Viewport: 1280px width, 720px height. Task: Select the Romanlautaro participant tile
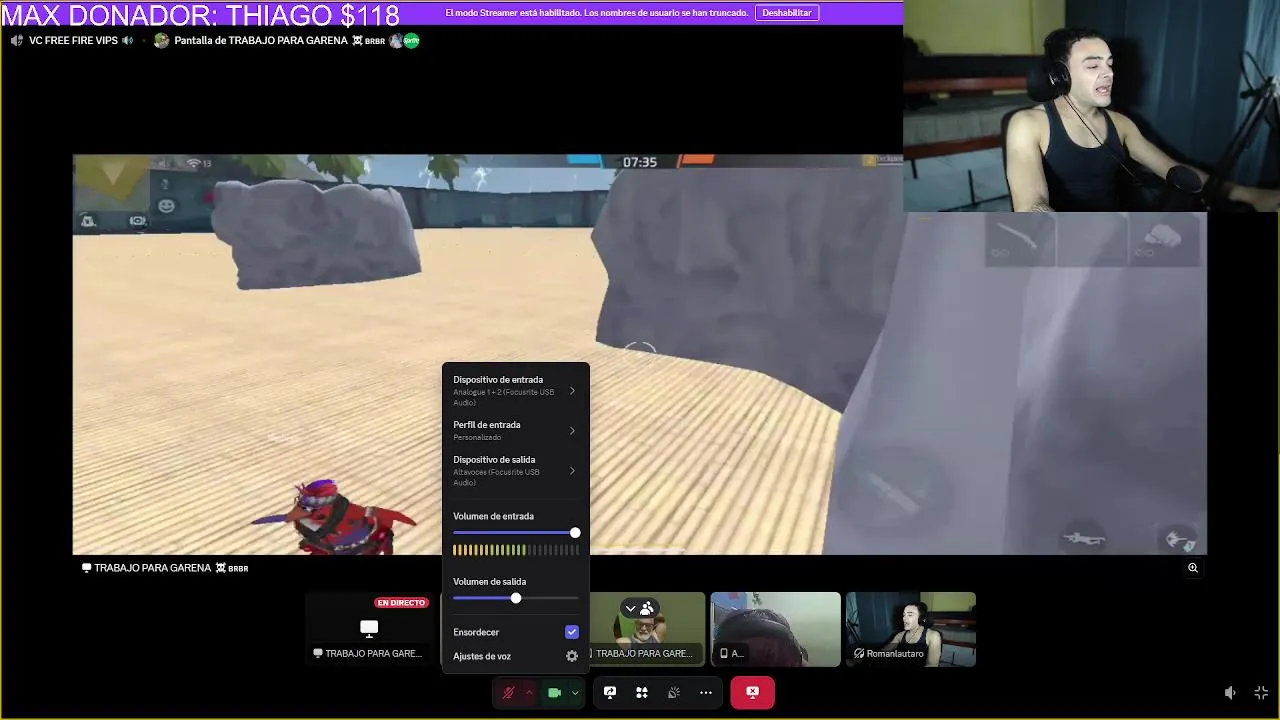pos(911,628)
